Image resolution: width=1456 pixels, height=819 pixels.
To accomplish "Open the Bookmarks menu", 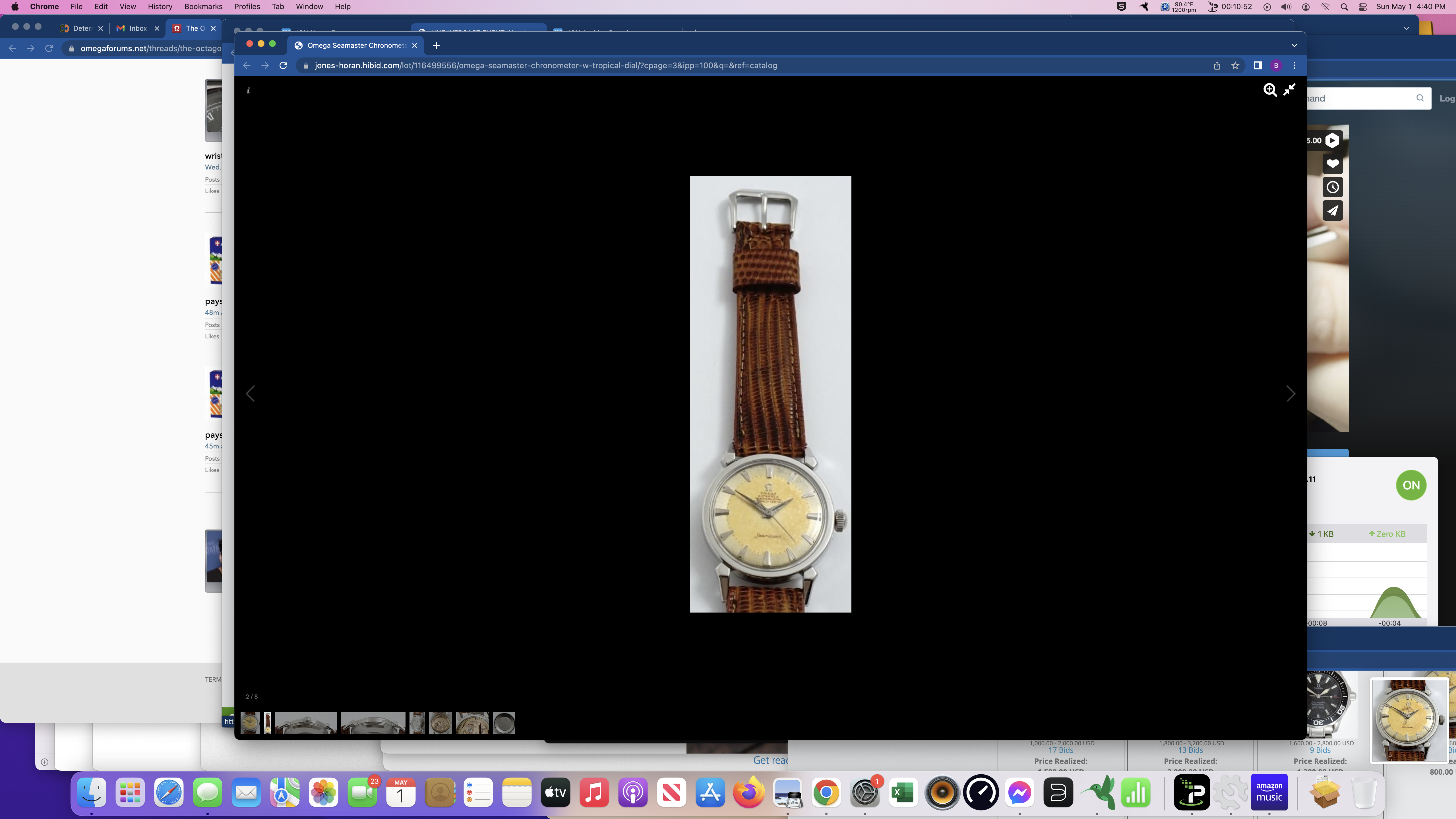I will [x=203, y=7].
